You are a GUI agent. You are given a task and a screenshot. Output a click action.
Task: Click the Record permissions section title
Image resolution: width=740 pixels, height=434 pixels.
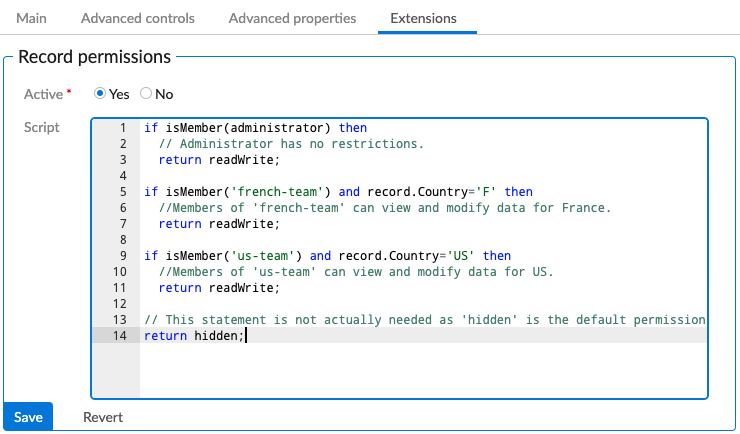coord(95,57)
